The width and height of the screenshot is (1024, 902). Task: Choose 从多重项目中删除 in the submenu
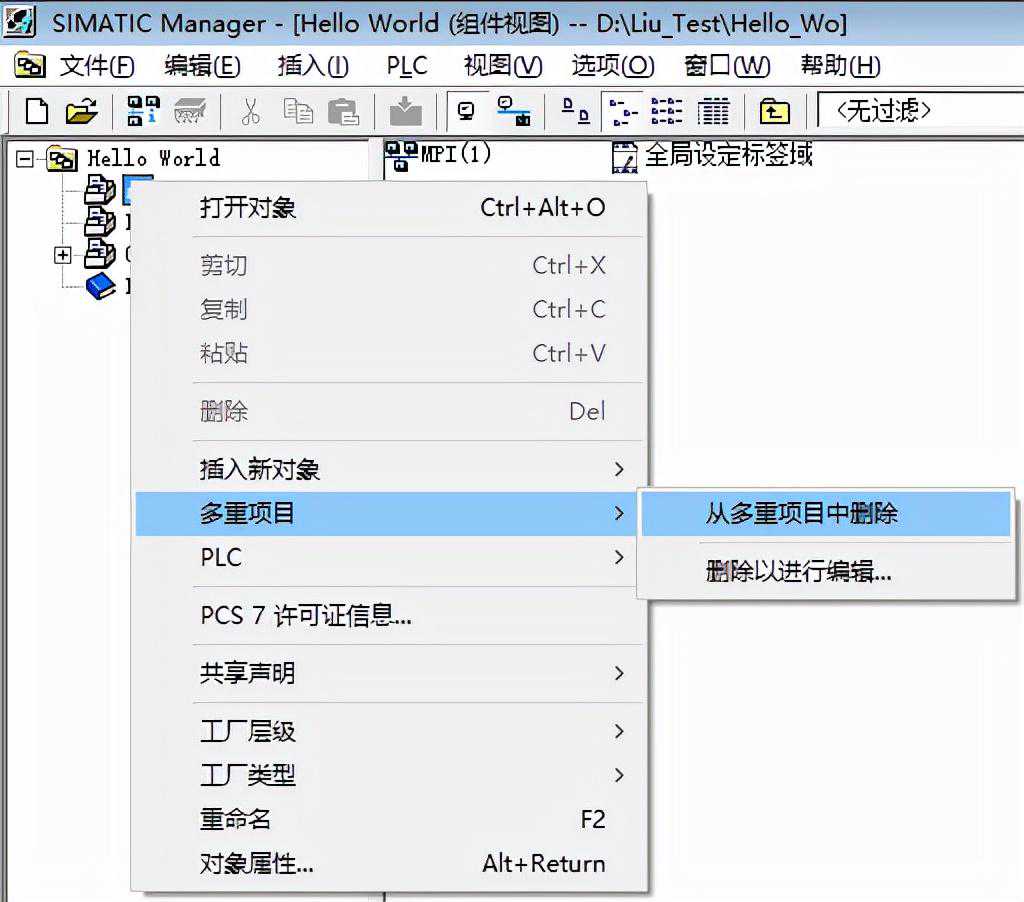pyautogui.click(x=802, y=514)
